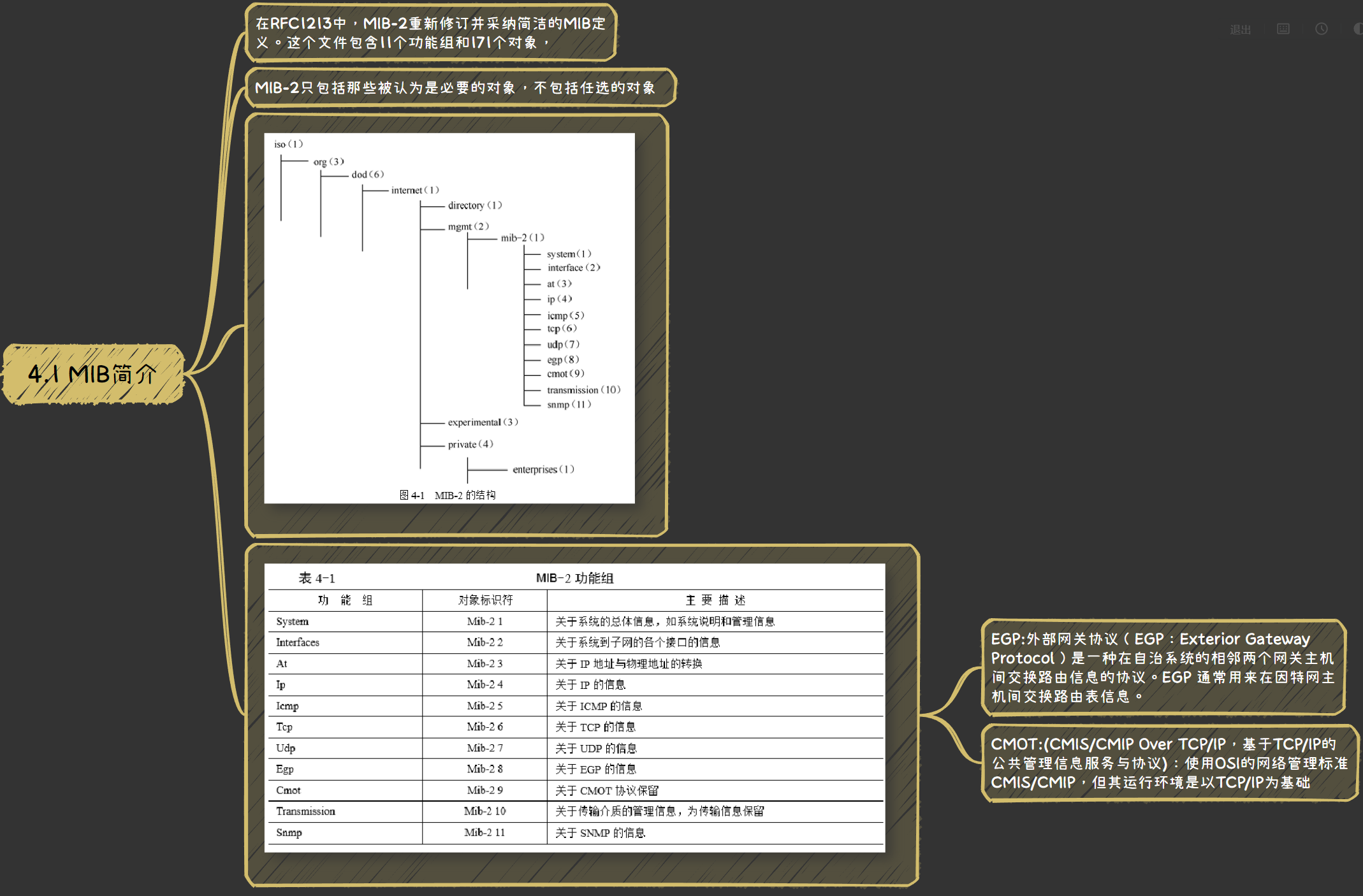Click the tree label internet(1)

[x=415, y=190]
